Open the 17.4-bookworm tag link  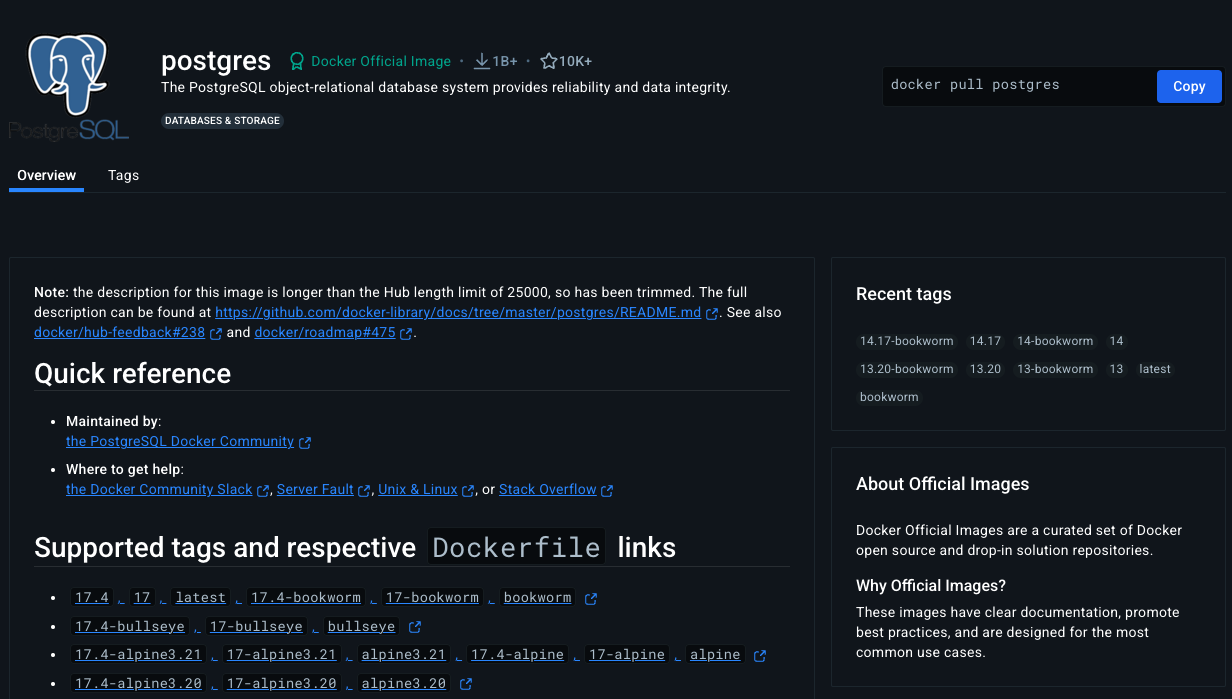click(x=306, y=598)
